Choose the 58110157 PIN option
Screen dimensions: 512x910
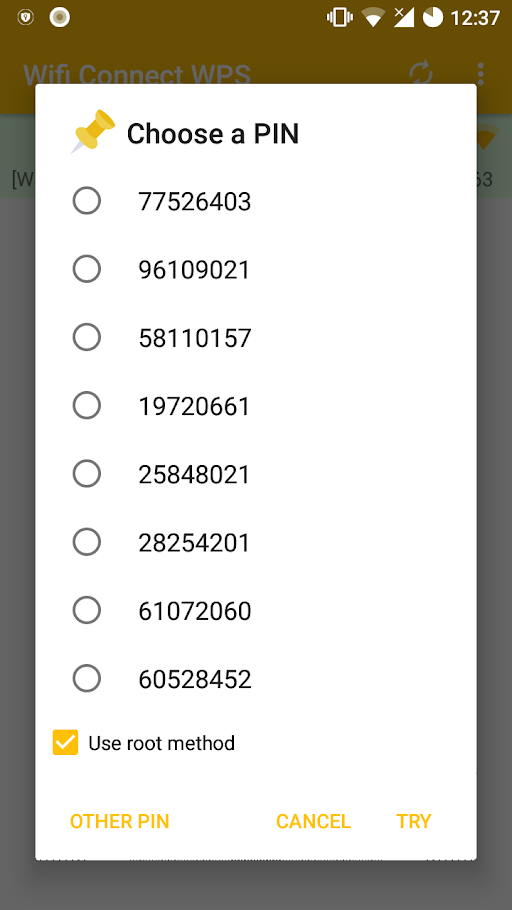86,337
